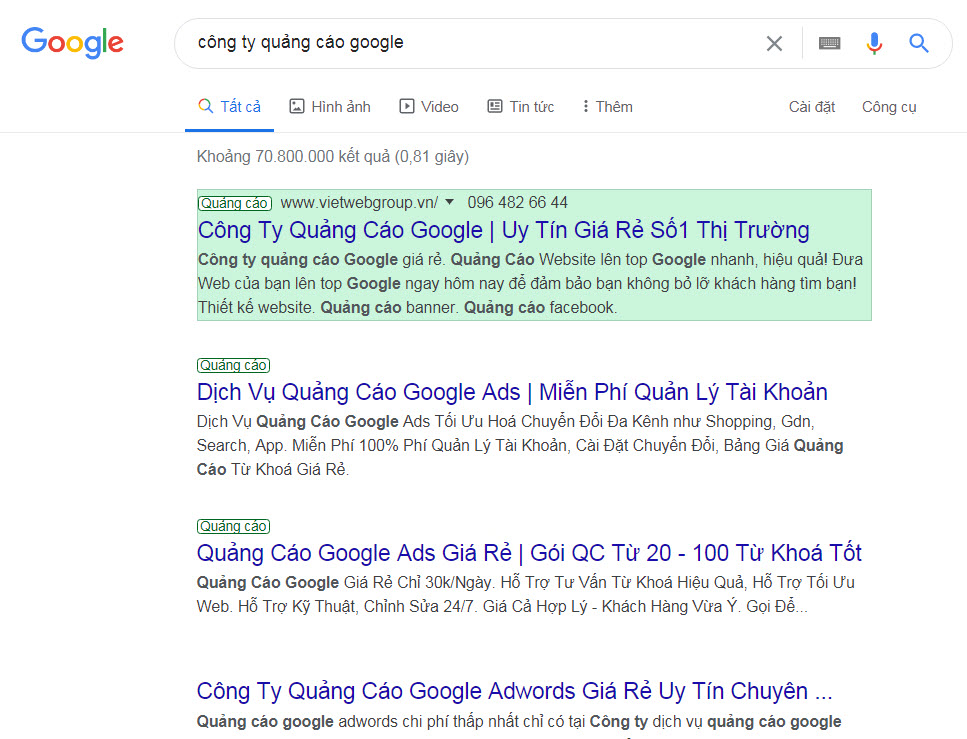Open the Thêm more options menu
The image size is (967, 739).
607,107
